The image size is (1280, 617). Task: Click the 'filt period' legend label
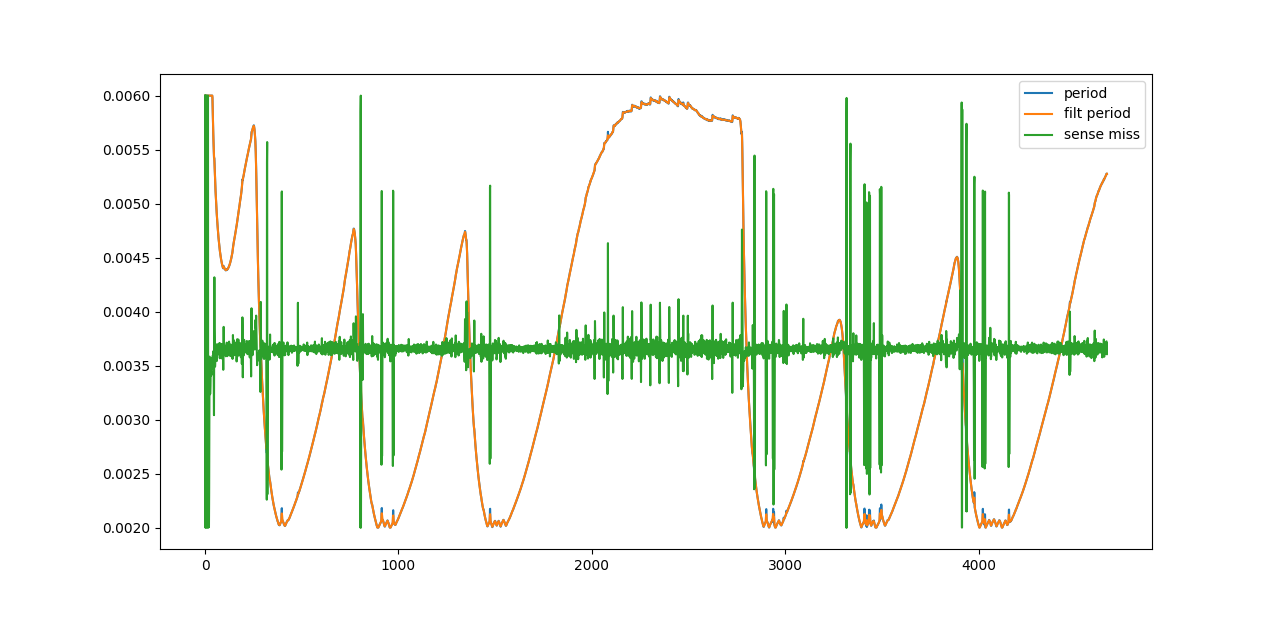coord(1096,114)
